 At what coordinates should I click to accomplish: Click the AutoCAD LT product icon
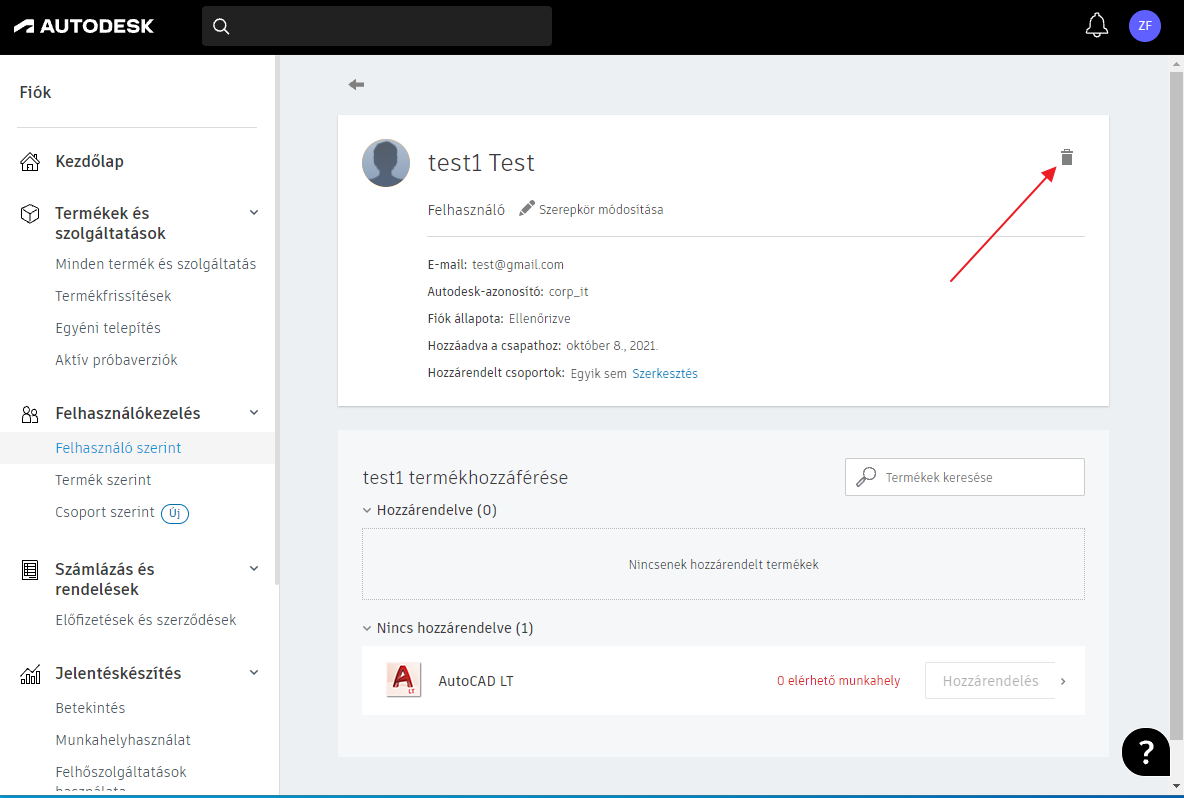point(404,680)
